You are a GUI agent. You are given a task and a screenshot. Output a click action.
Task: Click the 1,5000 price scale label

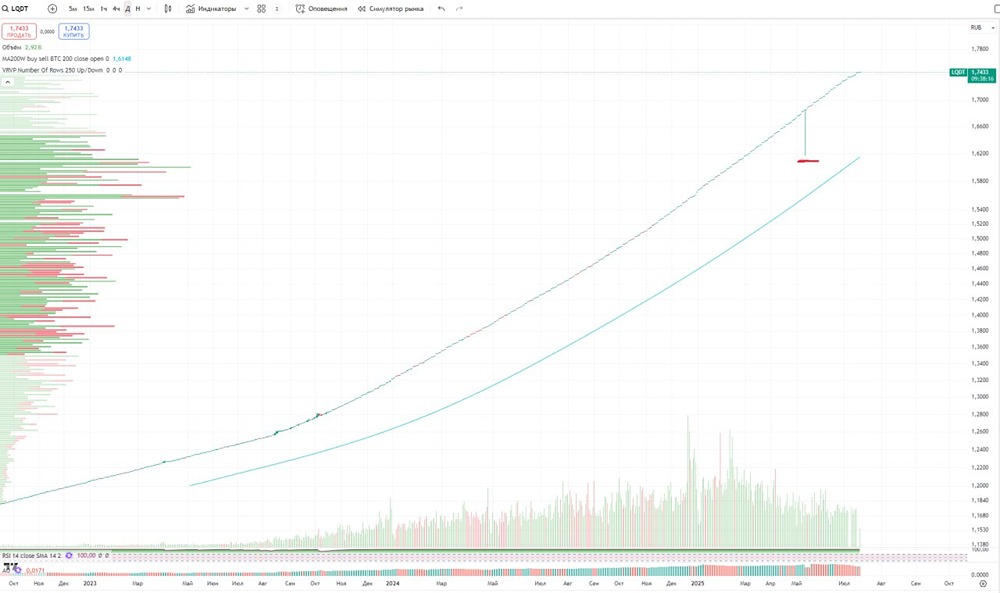coord(980,238)
